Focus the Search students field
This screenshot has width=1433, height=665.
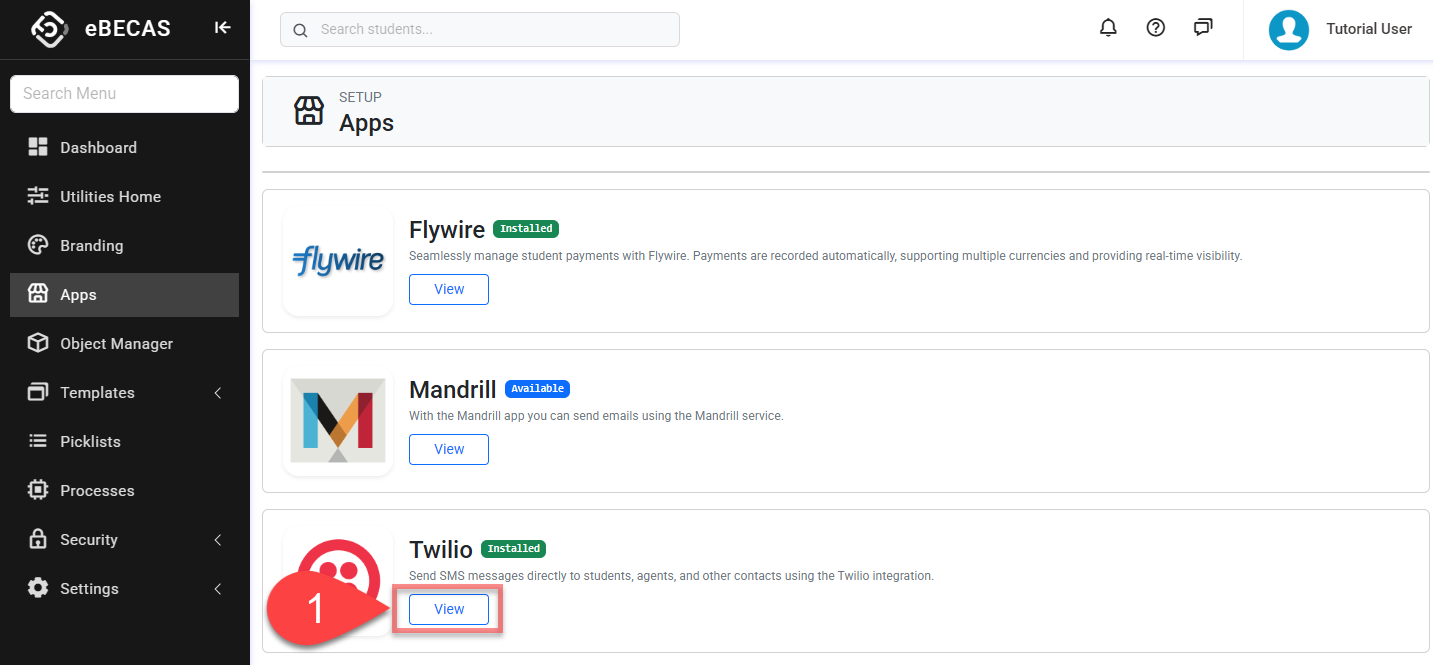490,30
